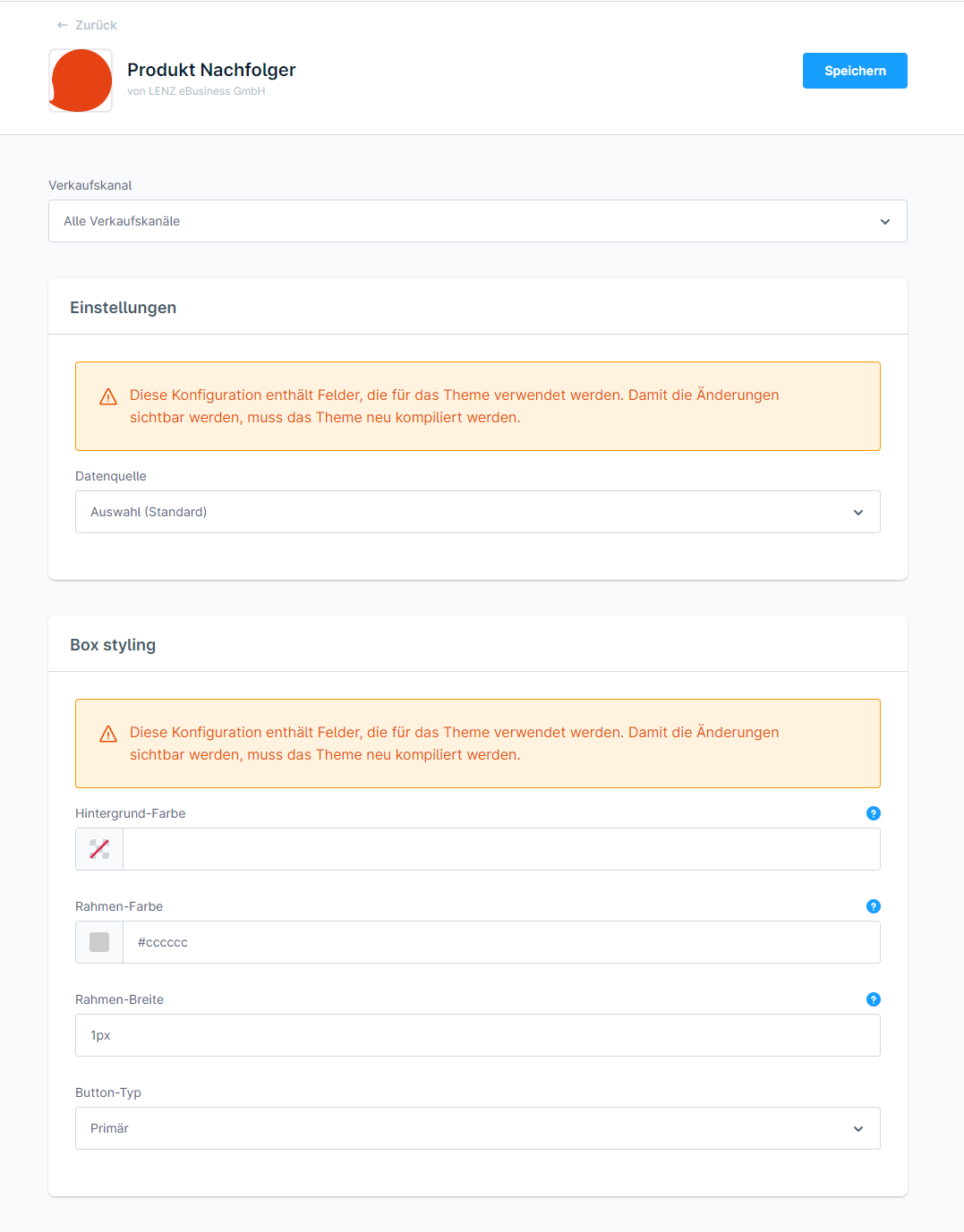Focus the Rahmen-Breite input field
The image size is (964, 1232).
(478, 1035)
